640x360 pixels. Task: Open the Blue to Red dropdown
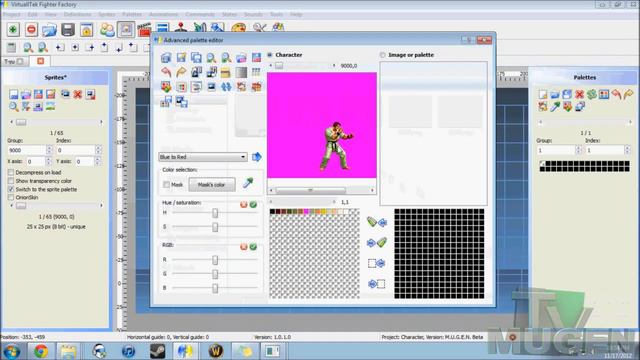[x=202, y=157]
